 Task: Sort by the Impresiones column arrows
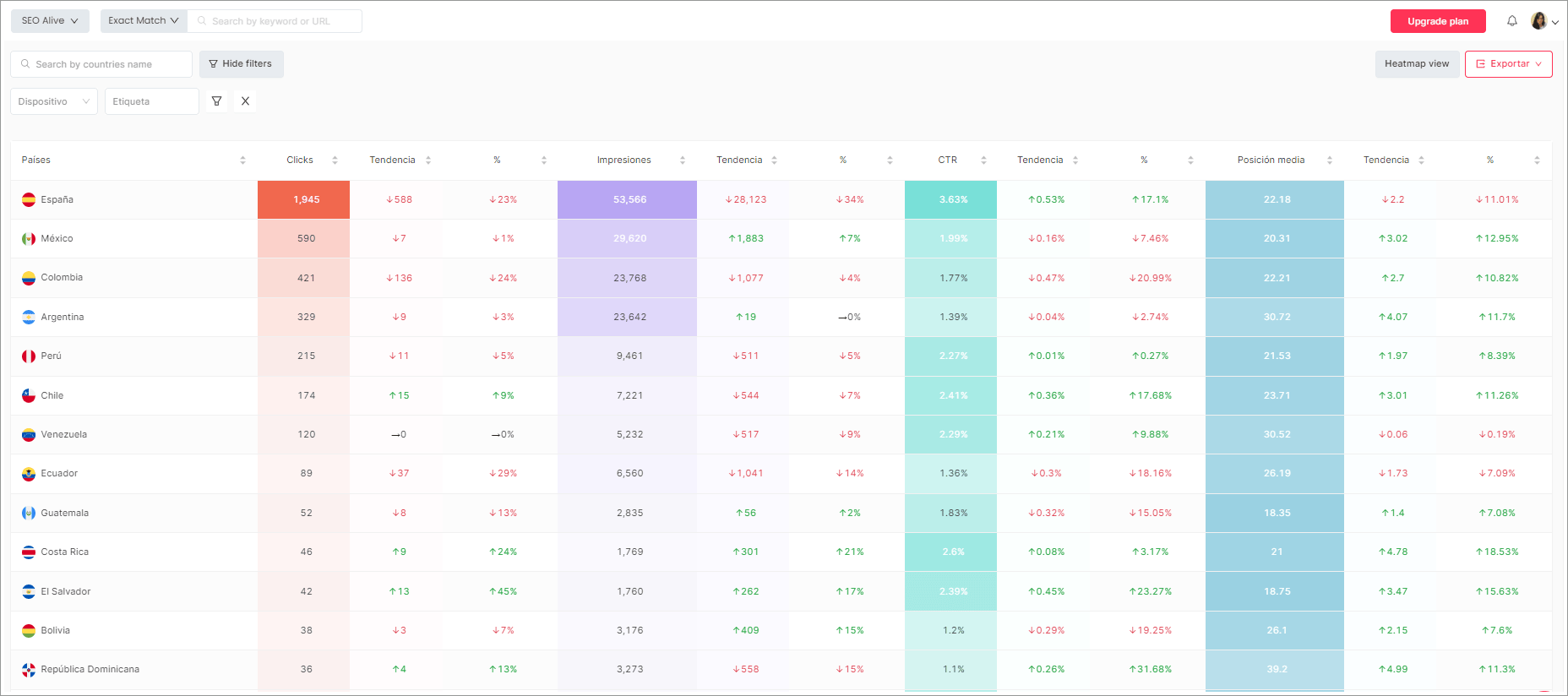683,160
